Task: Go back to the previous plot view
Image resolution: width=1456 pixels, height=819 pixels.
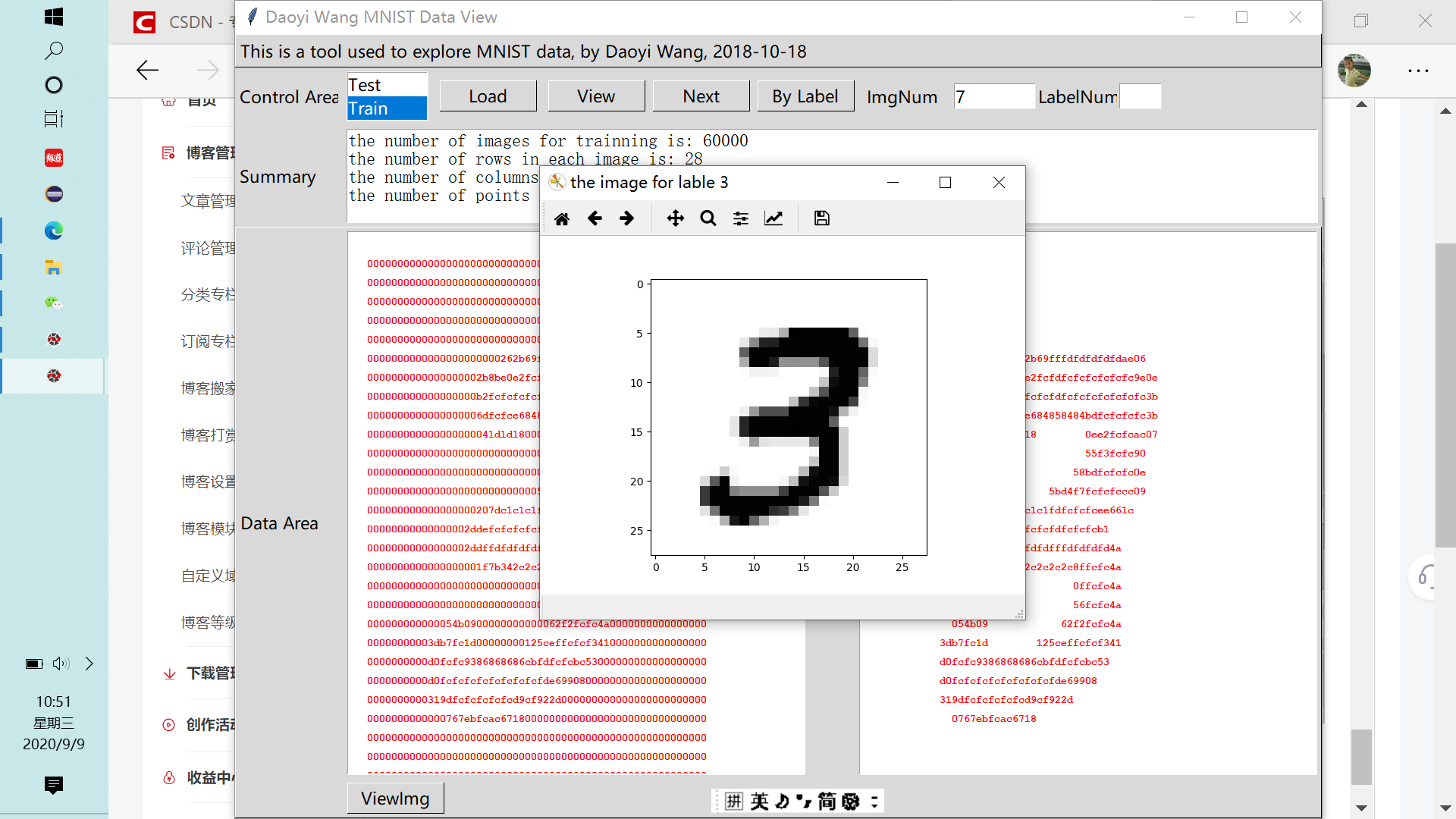Action: coord(595,218)
